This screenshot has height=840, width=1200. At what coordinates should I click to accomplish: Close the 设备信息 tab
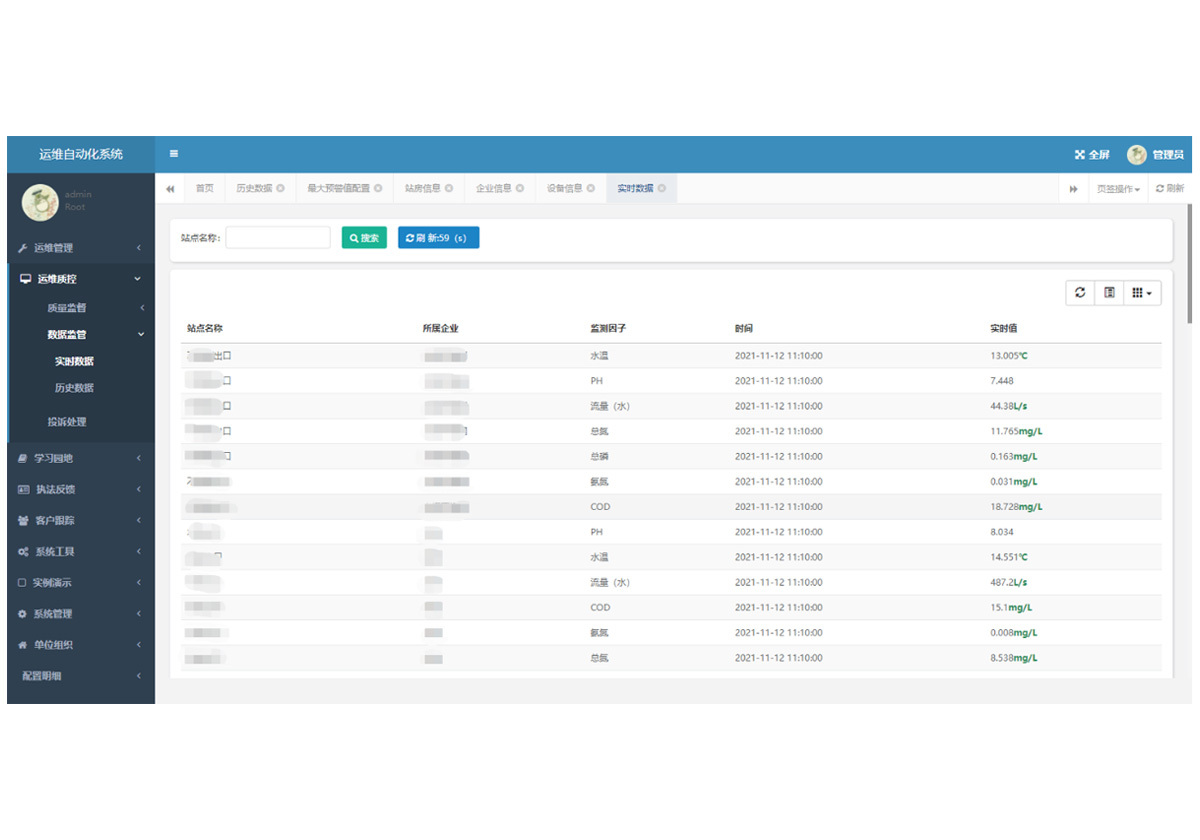coord(591,188)
